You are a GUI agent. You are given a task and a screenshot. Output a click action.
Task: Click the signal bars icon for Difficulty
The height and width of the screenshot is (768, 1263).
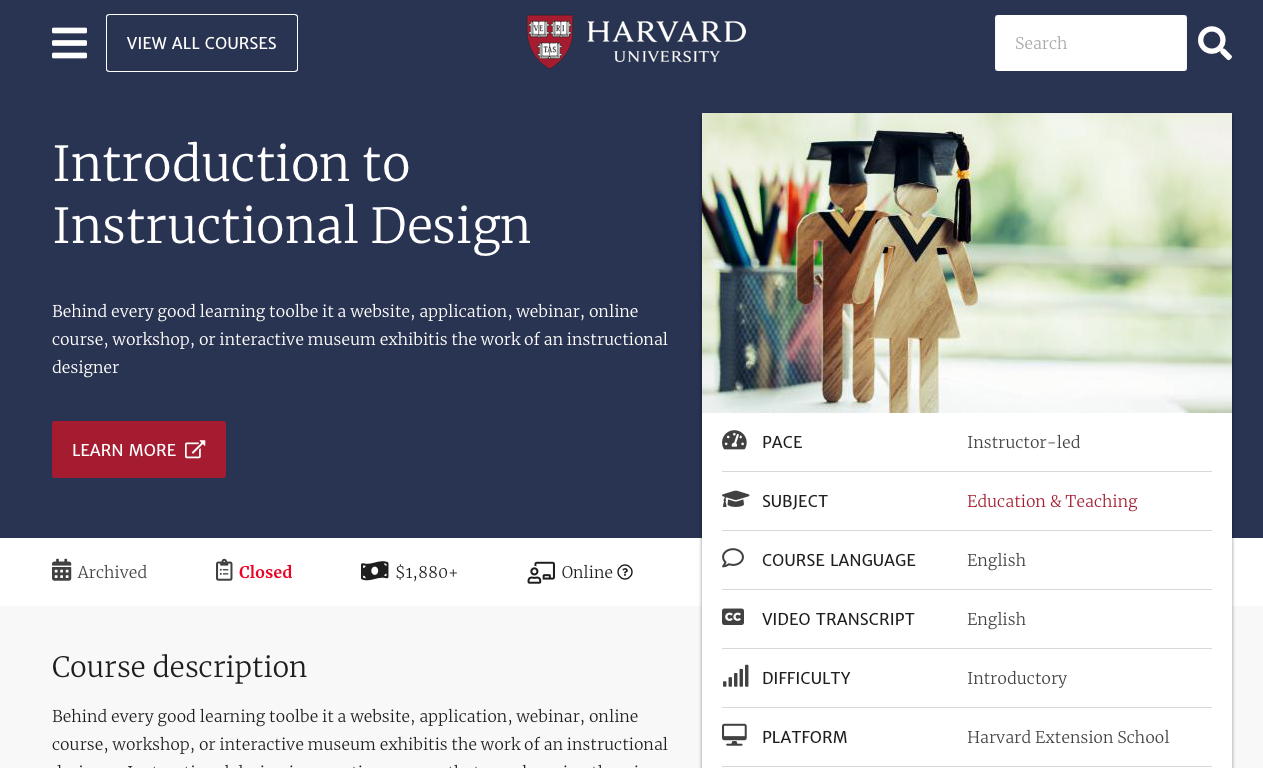coord(735,676)
